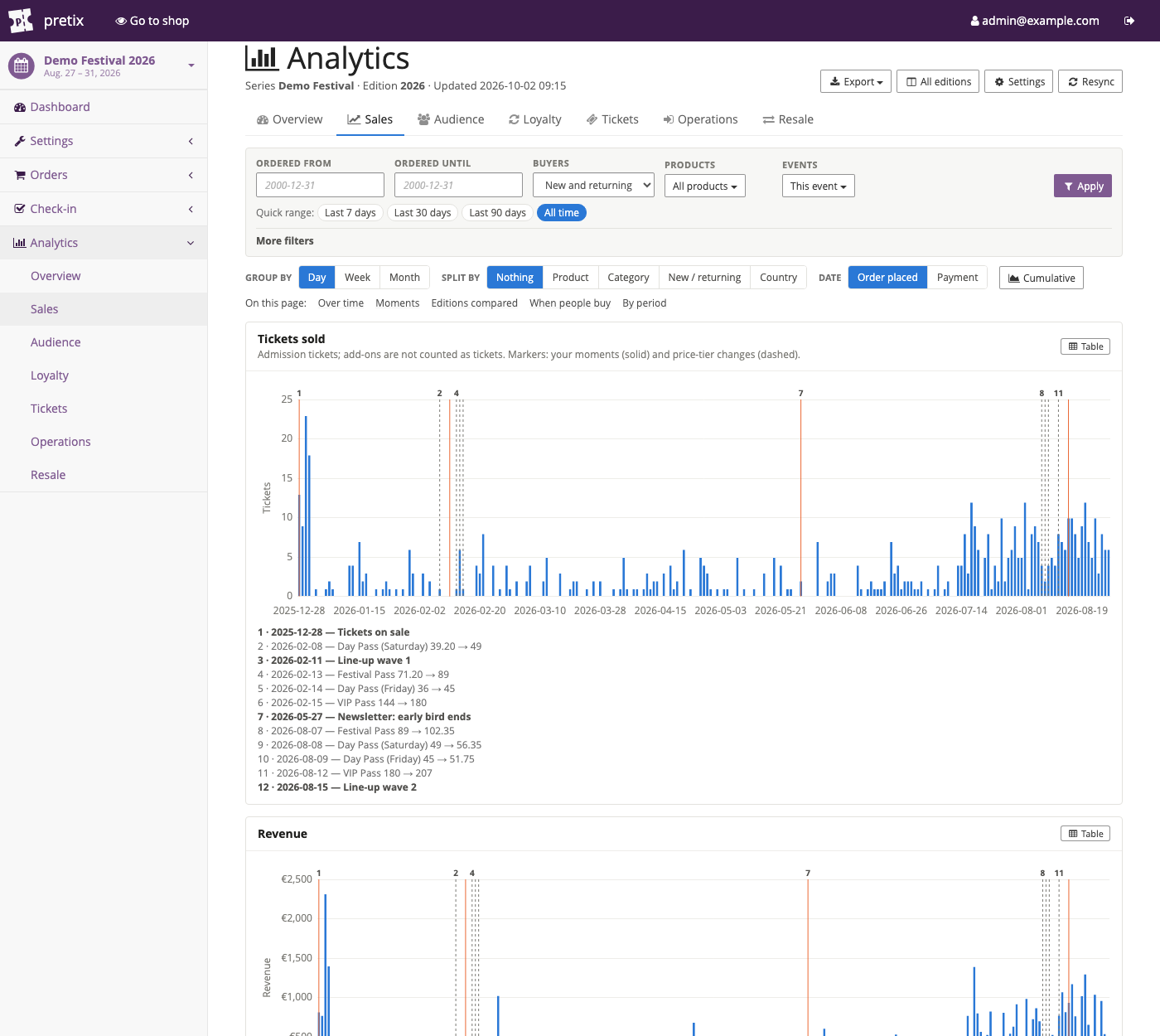Viewport: 1160px width, 1036px height.
Task: Click the Resync refresh icon
Action: coord(1073,81)
